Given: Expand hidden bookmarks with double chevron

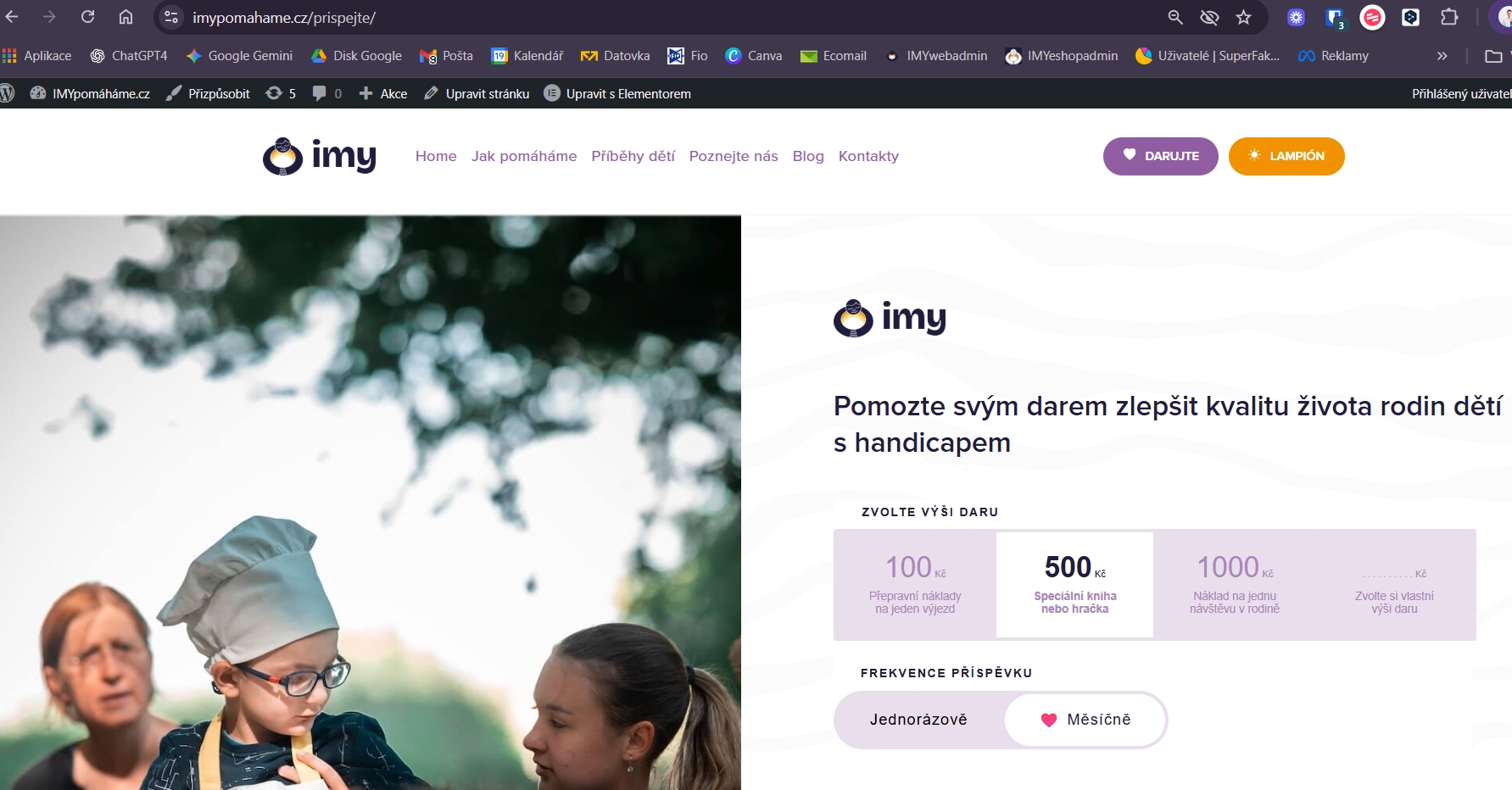Looking at the screenshot, I should coord(1442,56).
